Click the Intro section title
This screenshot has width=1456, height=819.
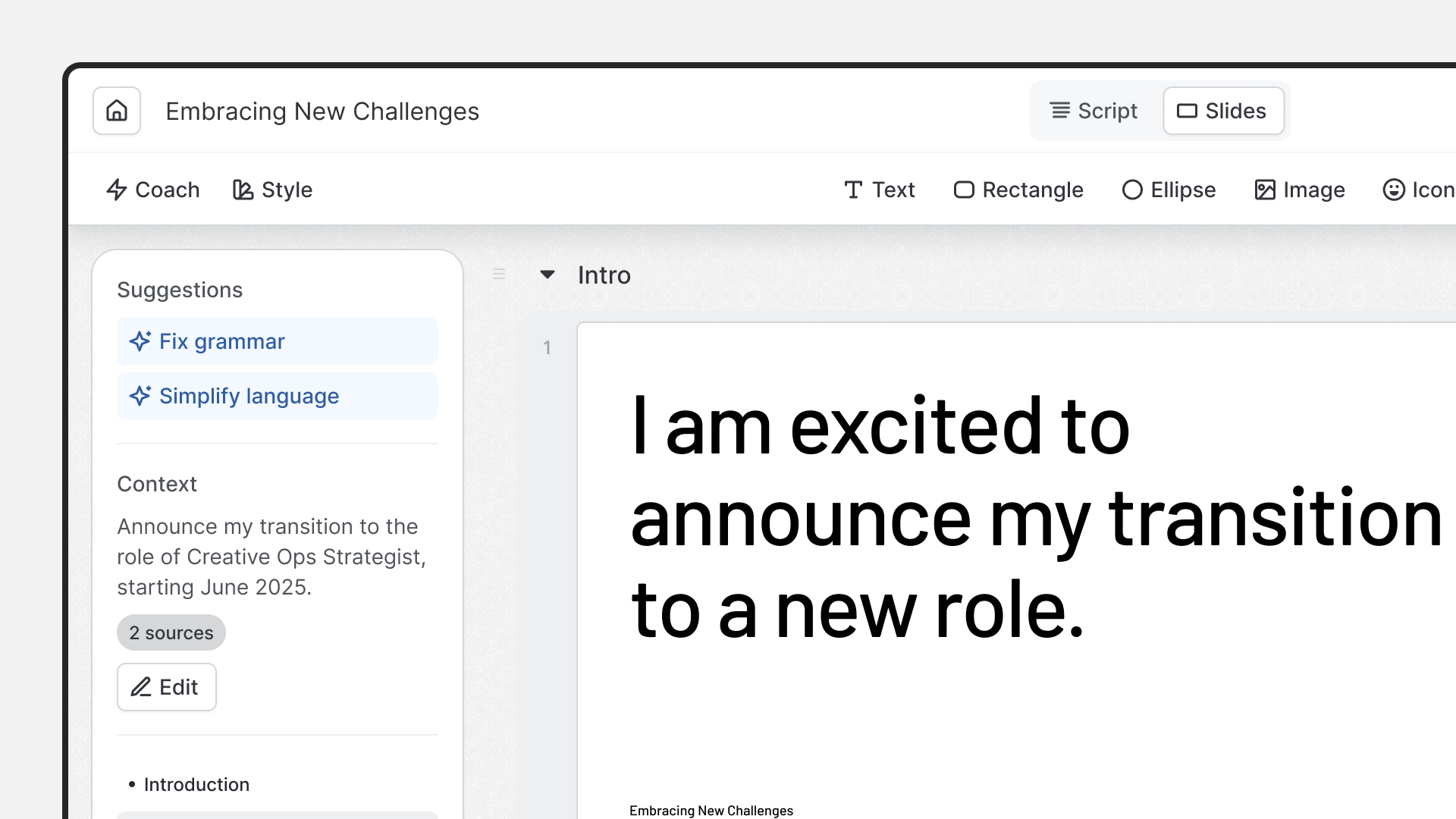pyautogui.click(x=604, y=275)
